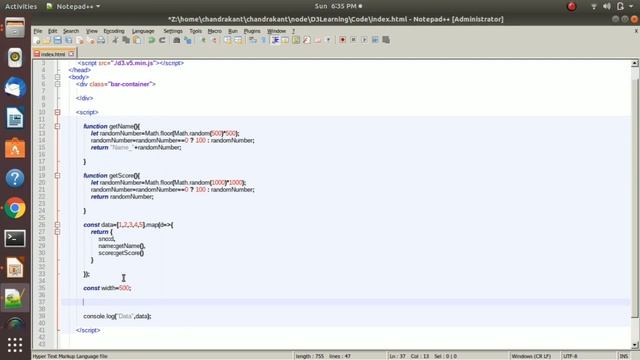Open the File menu
Screen dimensions: 640x360
(38, 31)
